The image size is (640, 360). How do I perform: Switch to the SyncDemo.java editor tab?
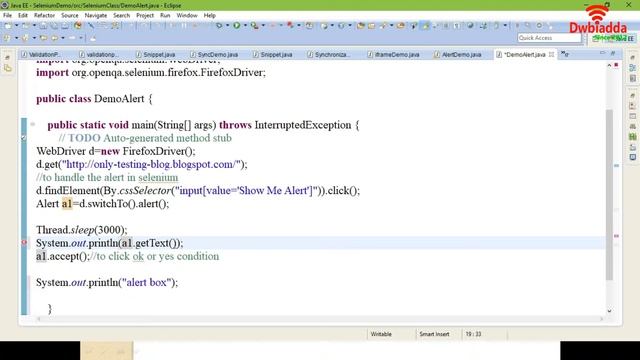[214, 54]
